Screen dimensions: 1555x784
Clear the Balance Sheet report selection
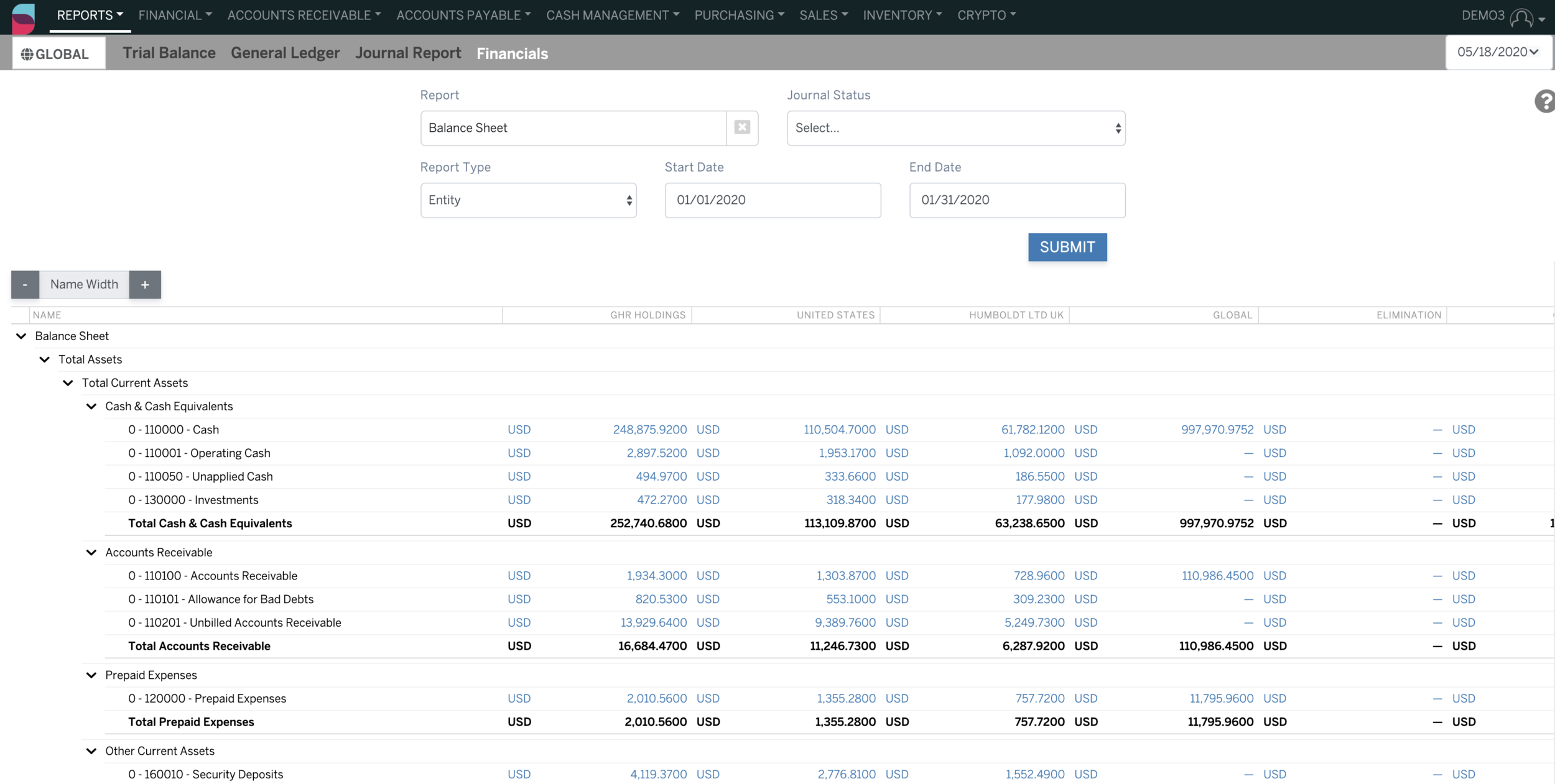point(742,127)
